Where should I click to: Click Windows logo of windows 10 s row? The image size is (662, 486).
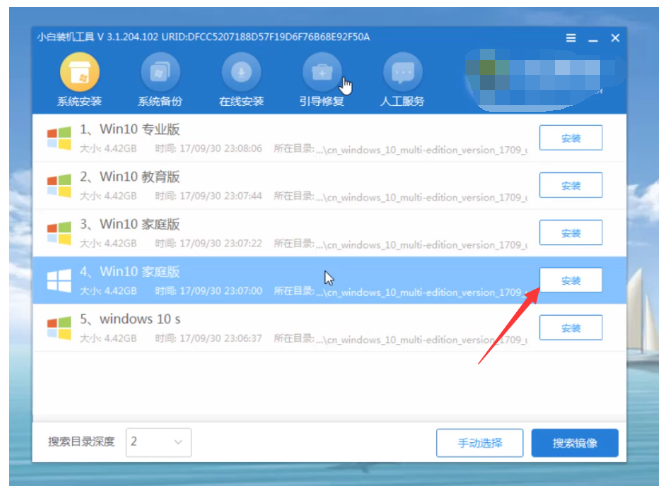click(x=59, y=328)
